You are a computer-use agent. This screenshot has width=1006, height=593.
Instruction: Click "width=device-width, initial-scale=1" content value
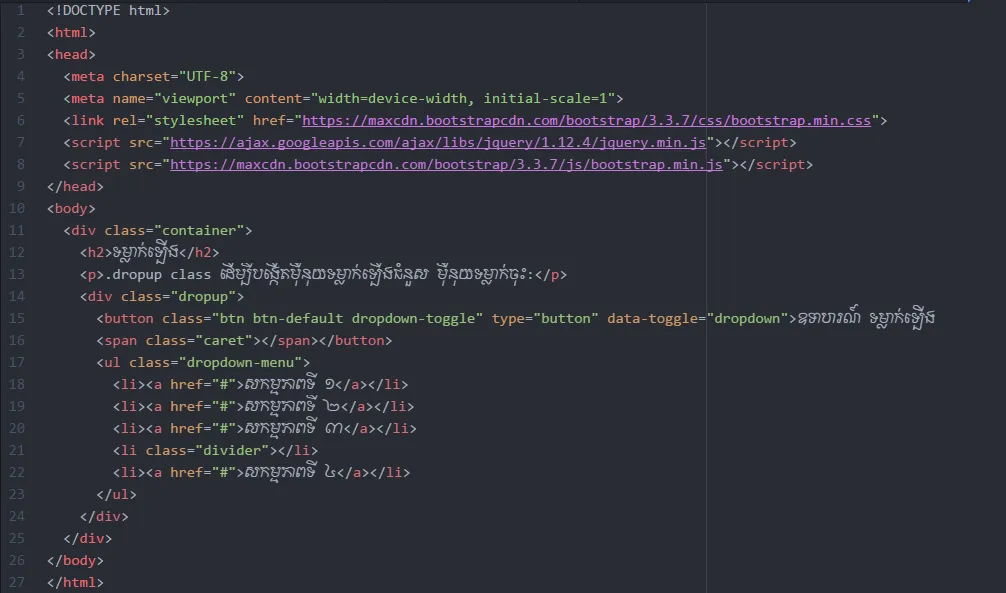coord(463,98)
